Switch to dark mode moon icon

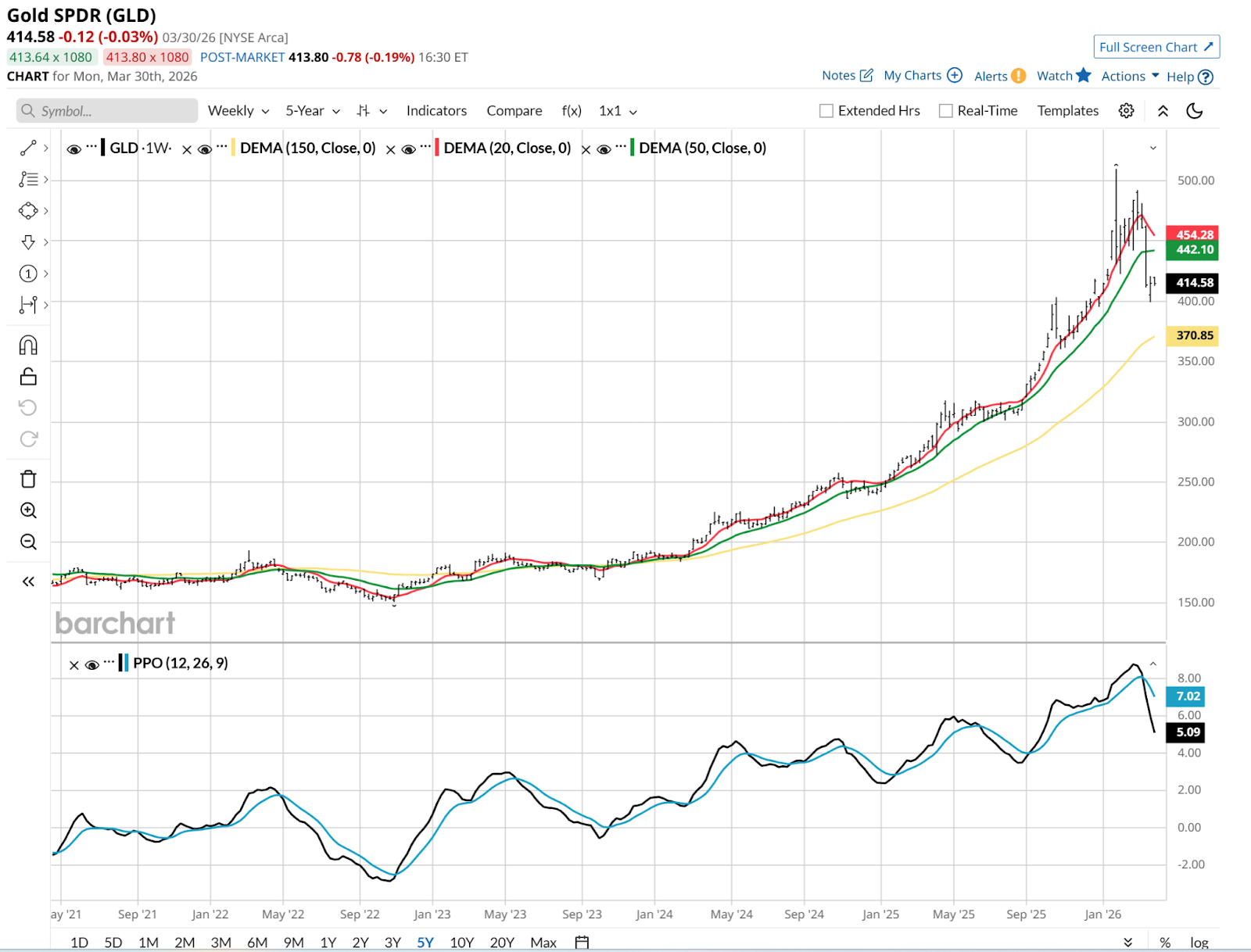[x=1194, y=111]
